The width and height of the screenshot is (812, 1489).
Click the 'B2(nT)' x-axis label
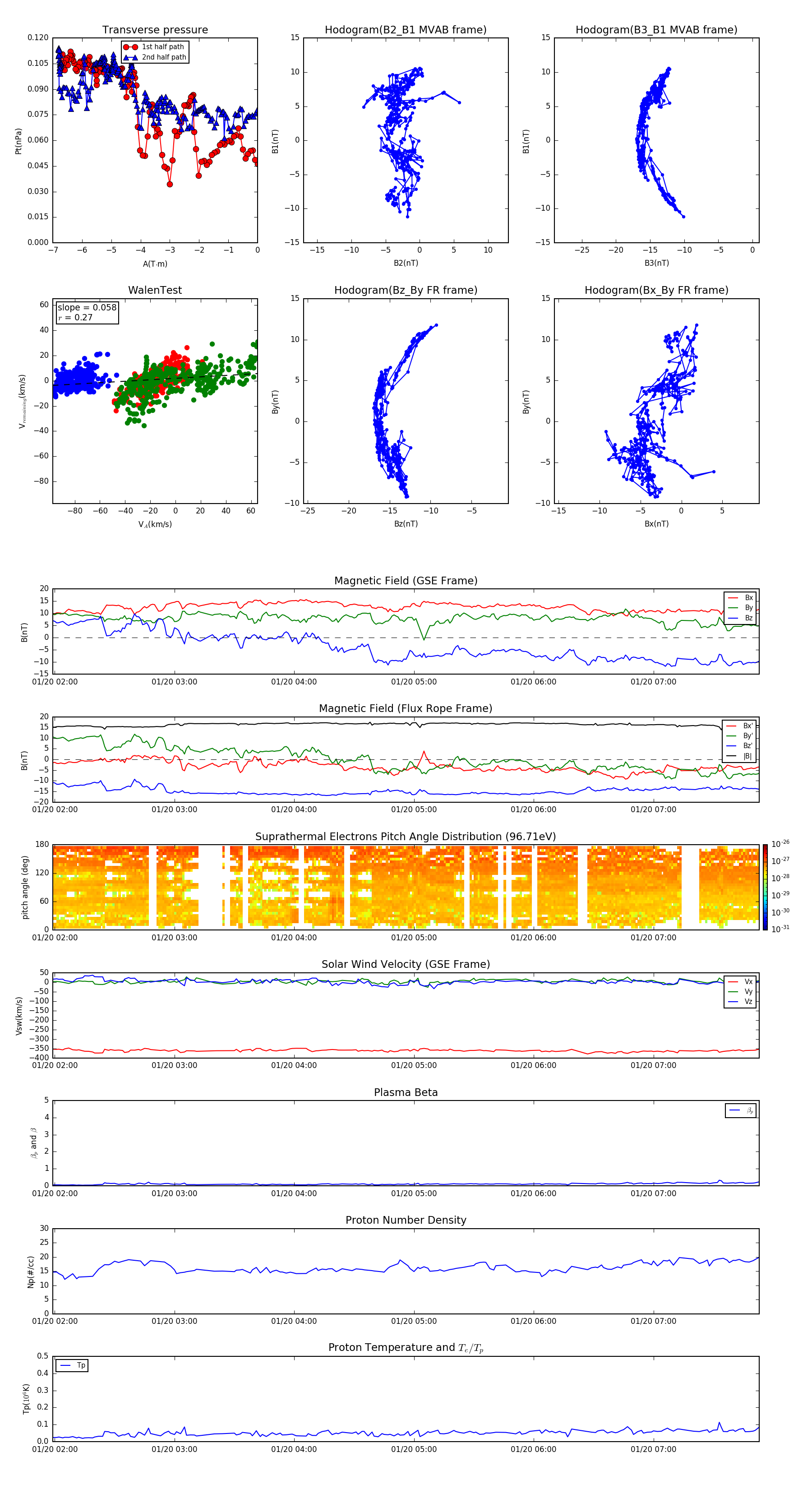coord(406,263)
